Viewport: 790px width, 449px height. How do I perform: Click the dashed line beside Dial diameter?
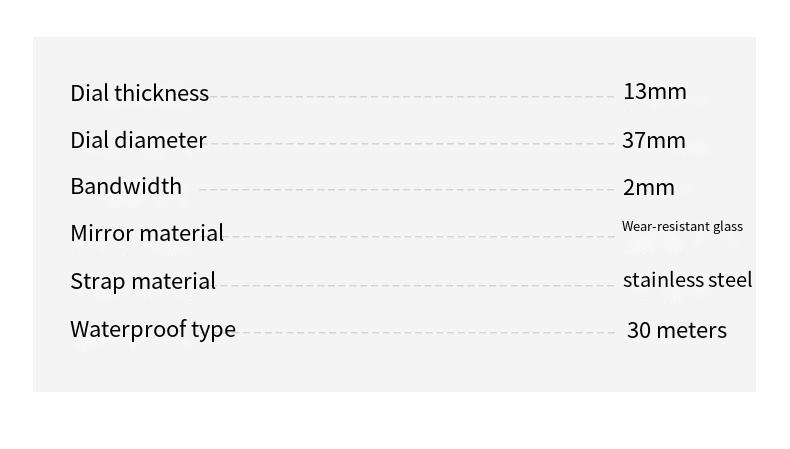click(x=412, y=144)
